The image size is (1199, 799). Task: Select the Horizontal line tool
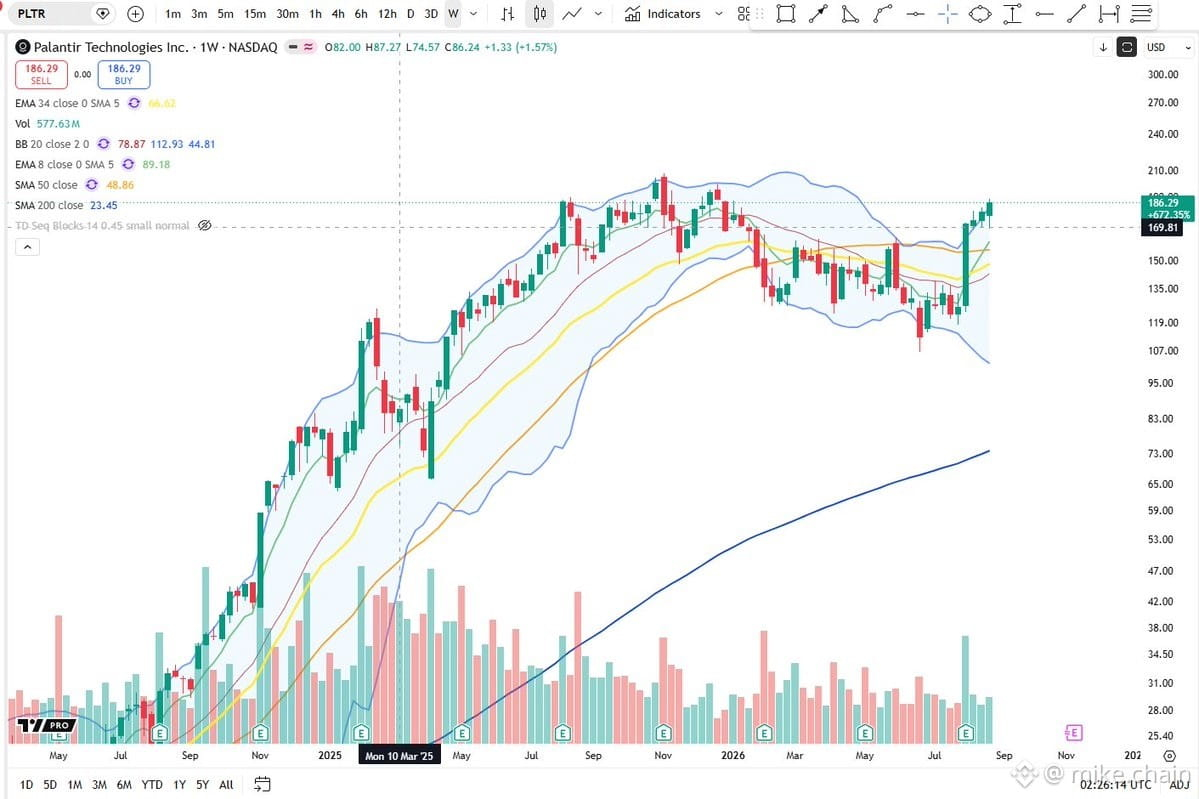coord(915,14)
